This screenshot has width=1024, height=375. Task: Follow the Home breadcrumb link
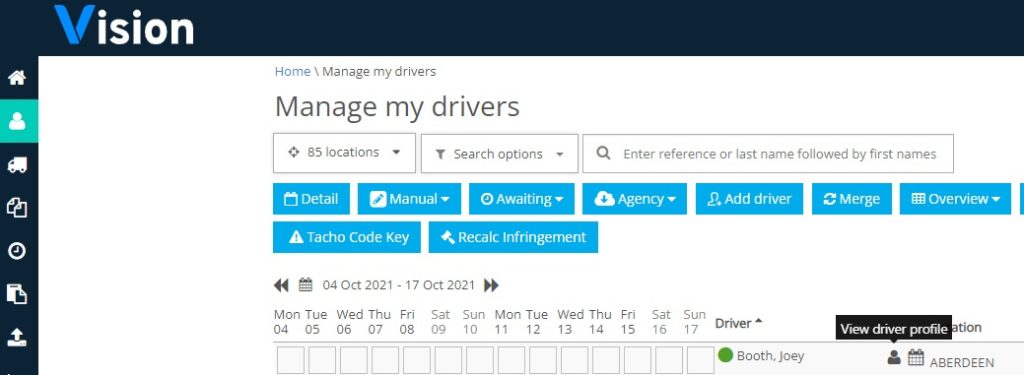tap(292, 71)
